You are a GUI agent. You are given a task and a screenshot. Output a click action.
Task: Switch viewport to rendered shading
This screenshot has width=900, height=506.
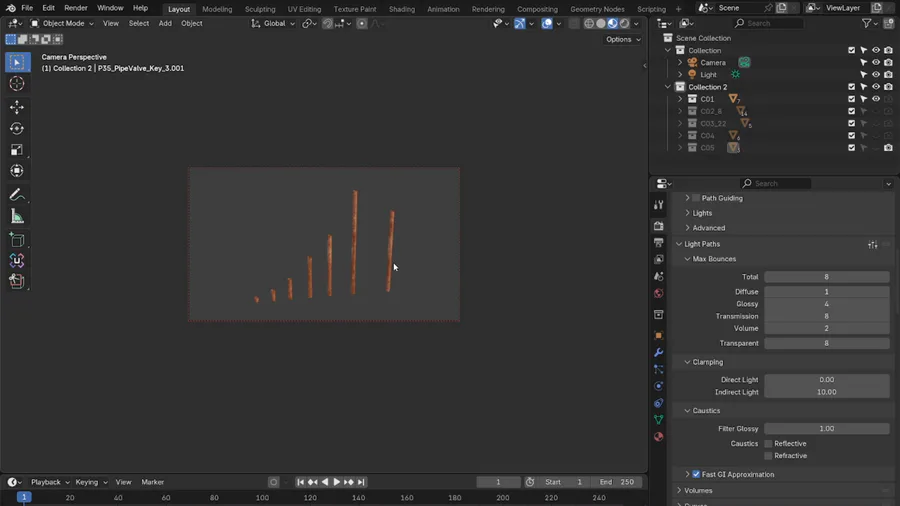click(x=624, y=24)
